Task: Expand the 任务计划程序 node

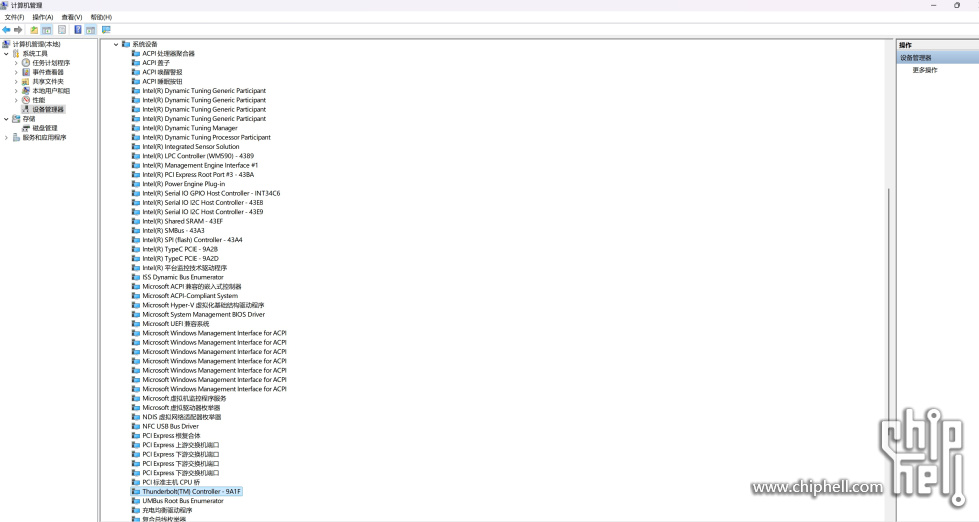Action: pos(16,63)
